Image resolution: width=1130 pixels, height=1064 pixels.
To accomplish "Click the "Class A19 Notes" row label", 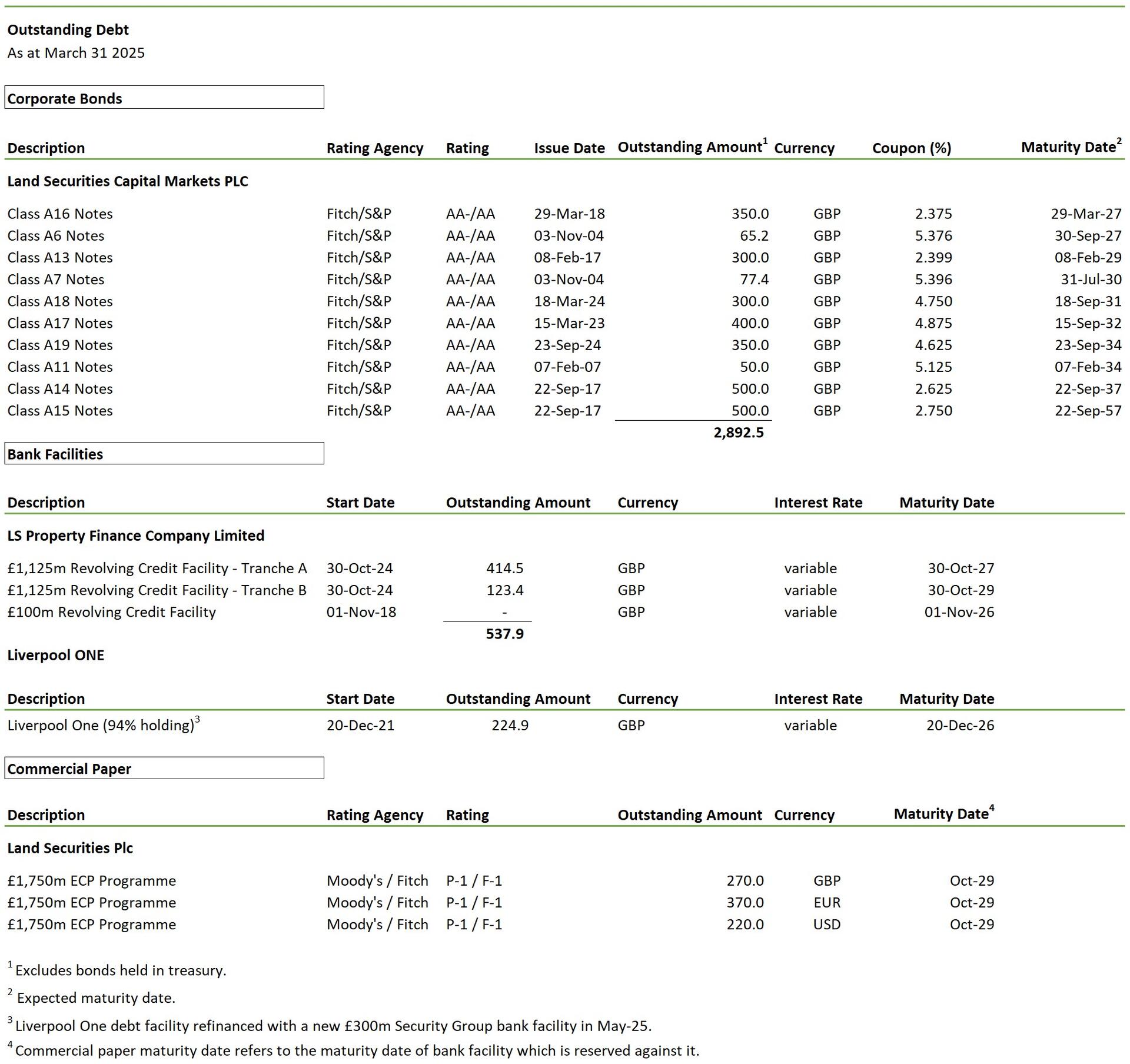I will click(x=60, y=345).
